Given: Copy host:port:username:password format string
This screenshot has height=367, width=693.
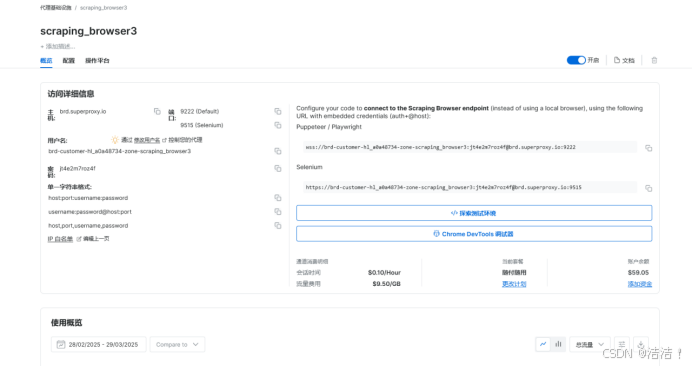Looking at the screenshot, I should [x=278, y=198].
